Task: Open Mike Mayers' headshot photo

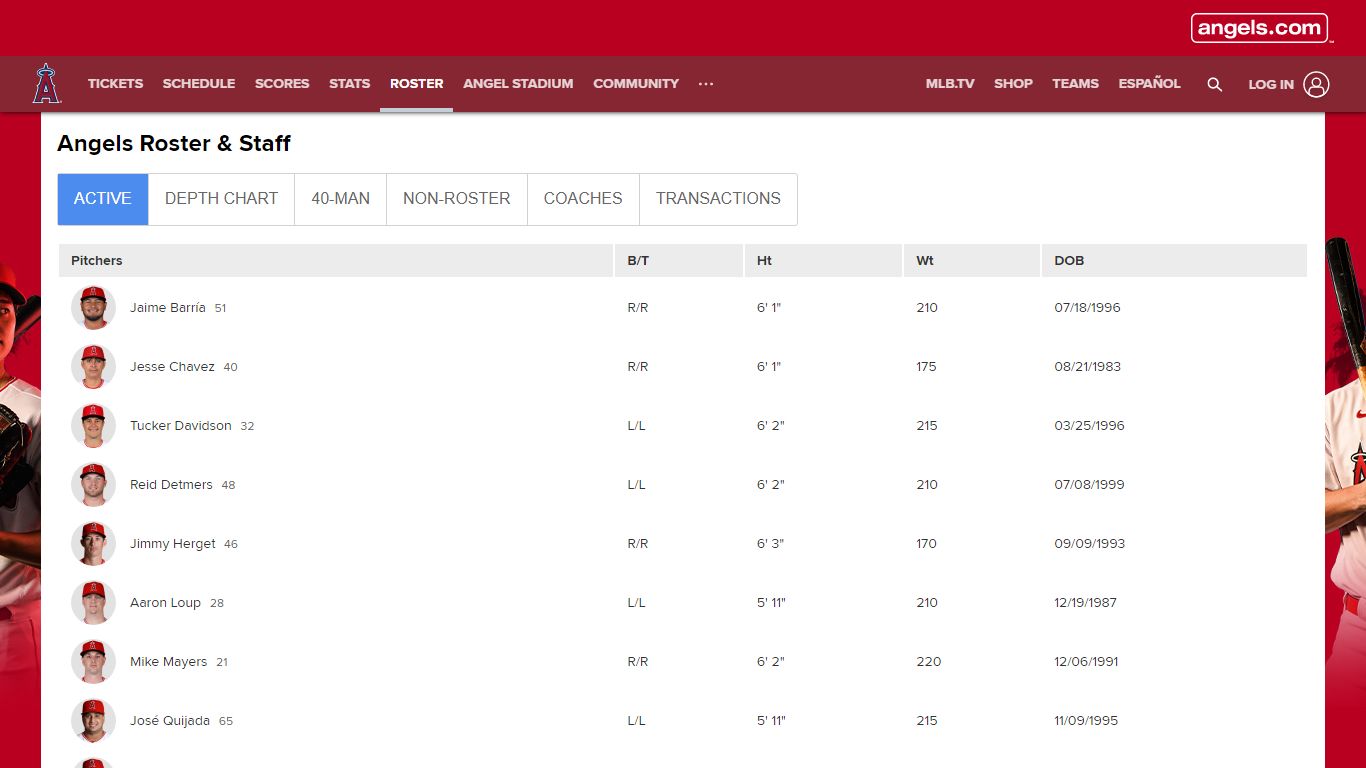Action: point(93,662)
